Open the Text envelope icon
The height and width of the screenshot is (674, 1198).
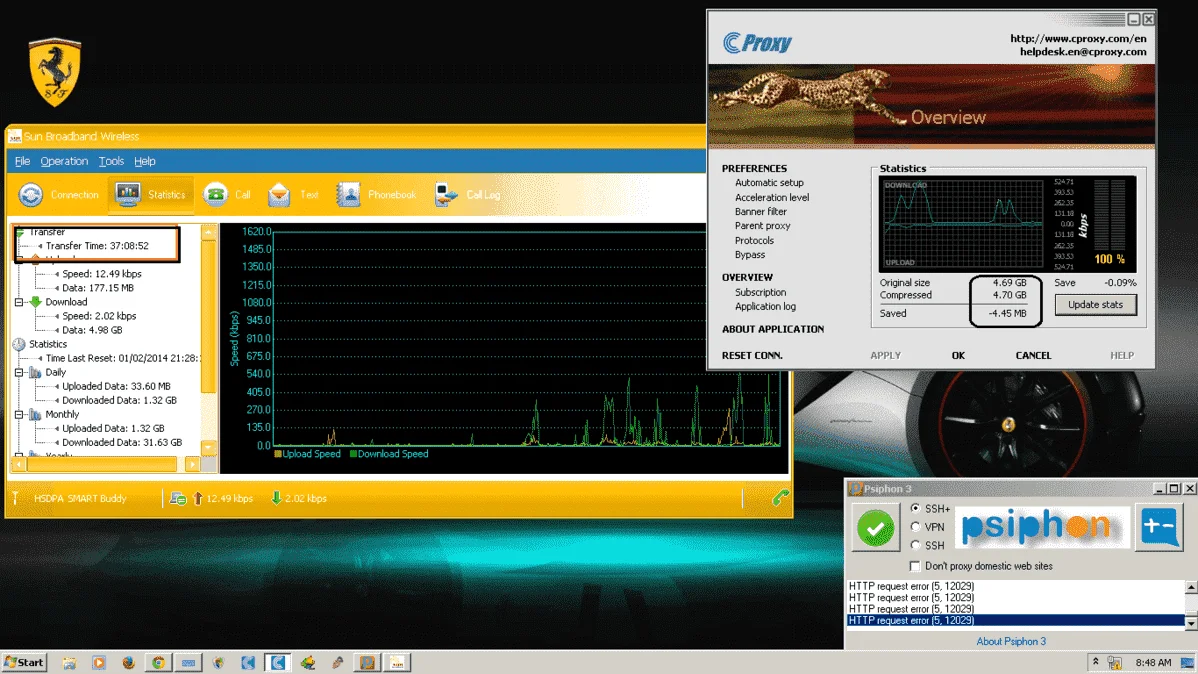pos(279,195)
